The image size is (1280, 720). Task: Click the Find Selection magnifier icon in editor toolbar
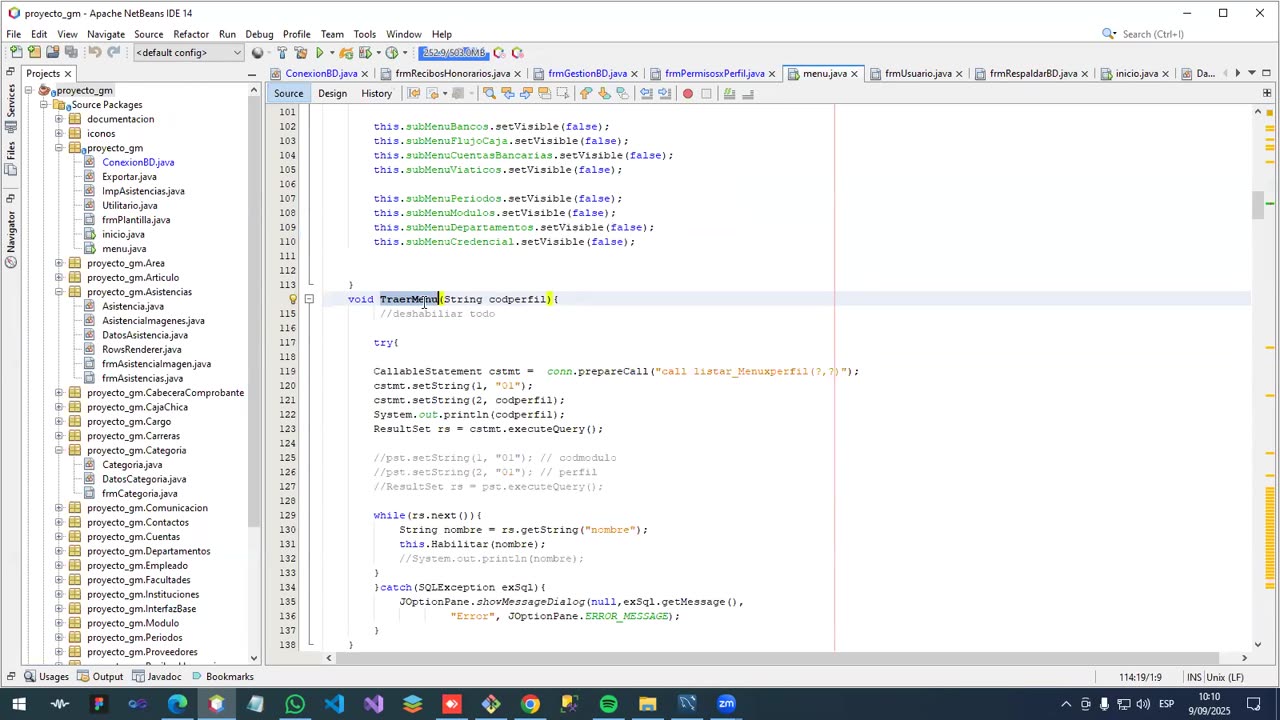[x=489, y=93]
